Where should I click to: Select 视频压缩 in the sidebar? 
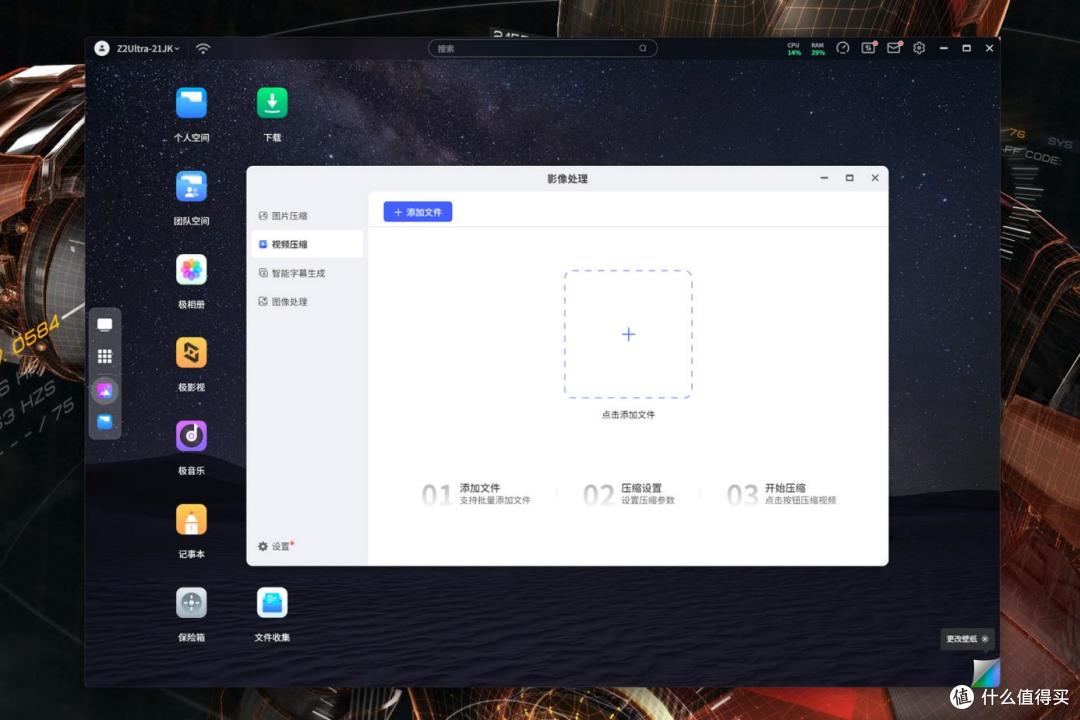point(307,244)
